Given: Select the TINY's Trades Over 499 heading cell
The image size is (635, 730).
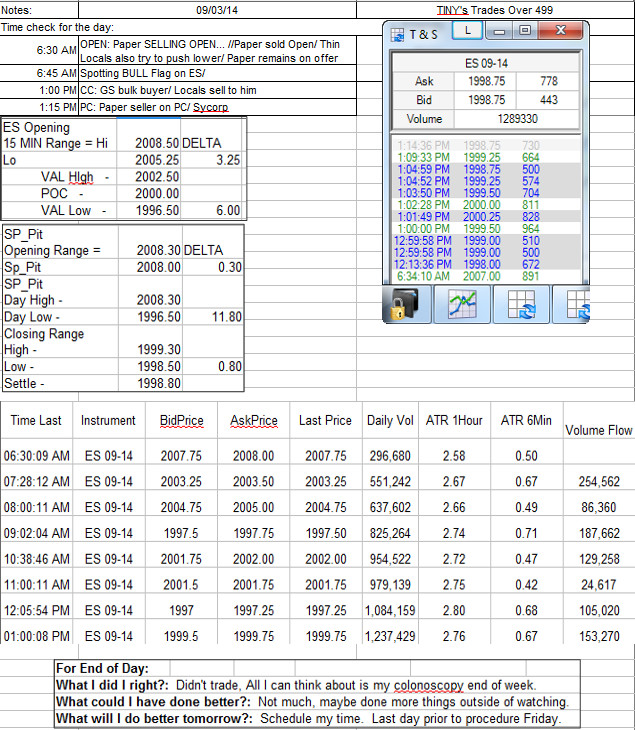Looking at the screenshot, I should pos(495,10).
